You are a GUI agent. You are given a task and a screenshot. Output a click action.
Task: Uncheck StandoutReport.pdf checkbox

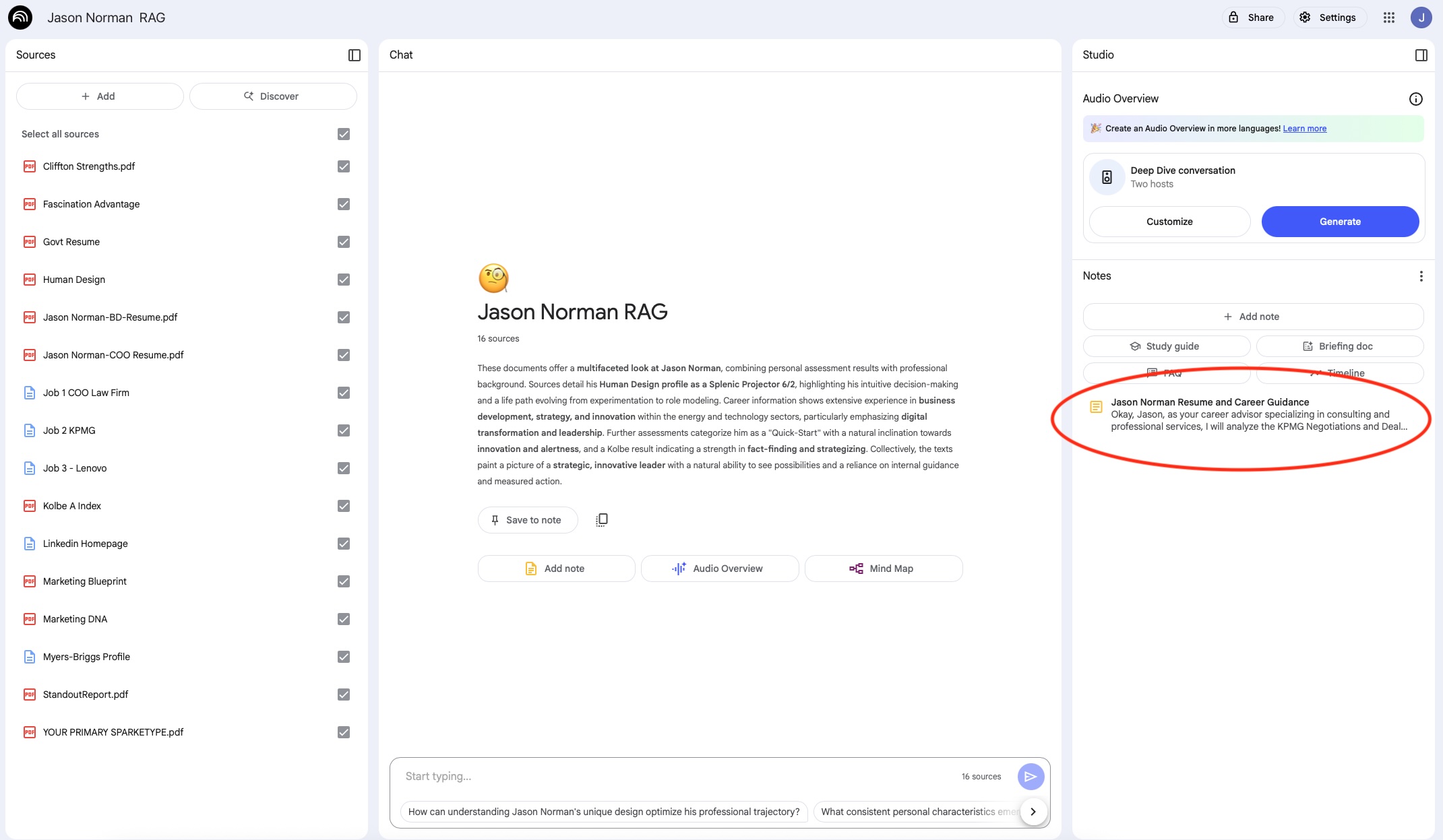click(344, 694)
